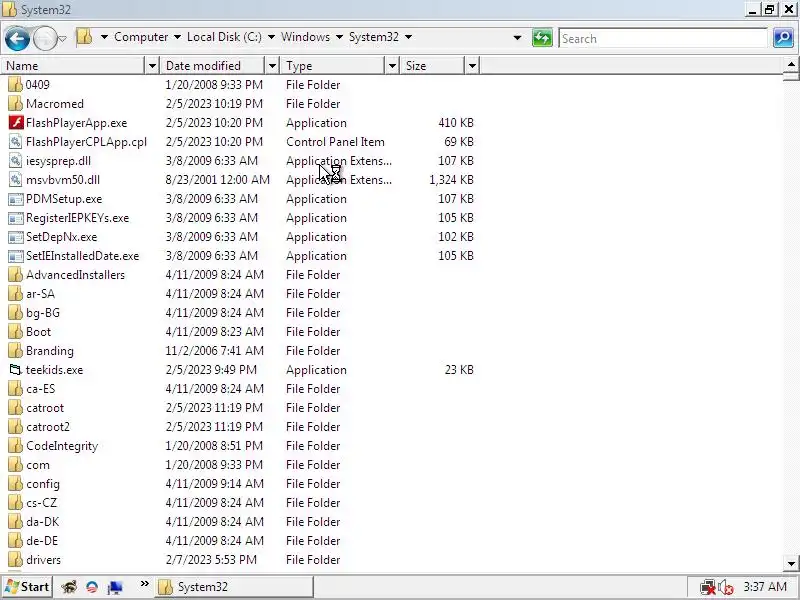The image size is (800, 600).
Task: Select the cs-CZ folder name
Action: tap(41, 503)
